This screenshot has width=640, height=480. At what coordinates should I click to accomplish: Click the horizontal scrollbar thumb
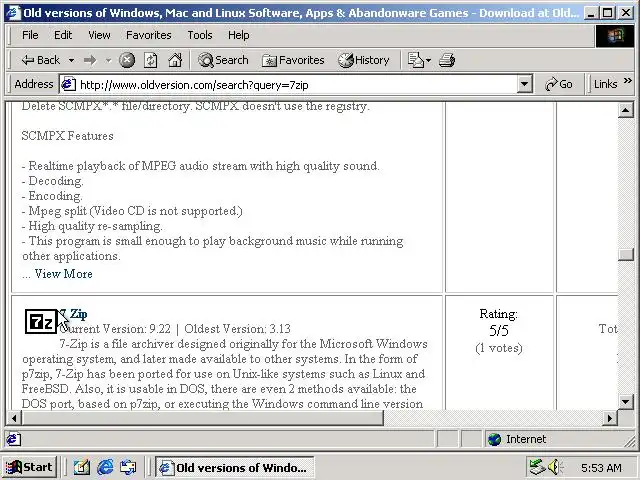pos(203,418)
